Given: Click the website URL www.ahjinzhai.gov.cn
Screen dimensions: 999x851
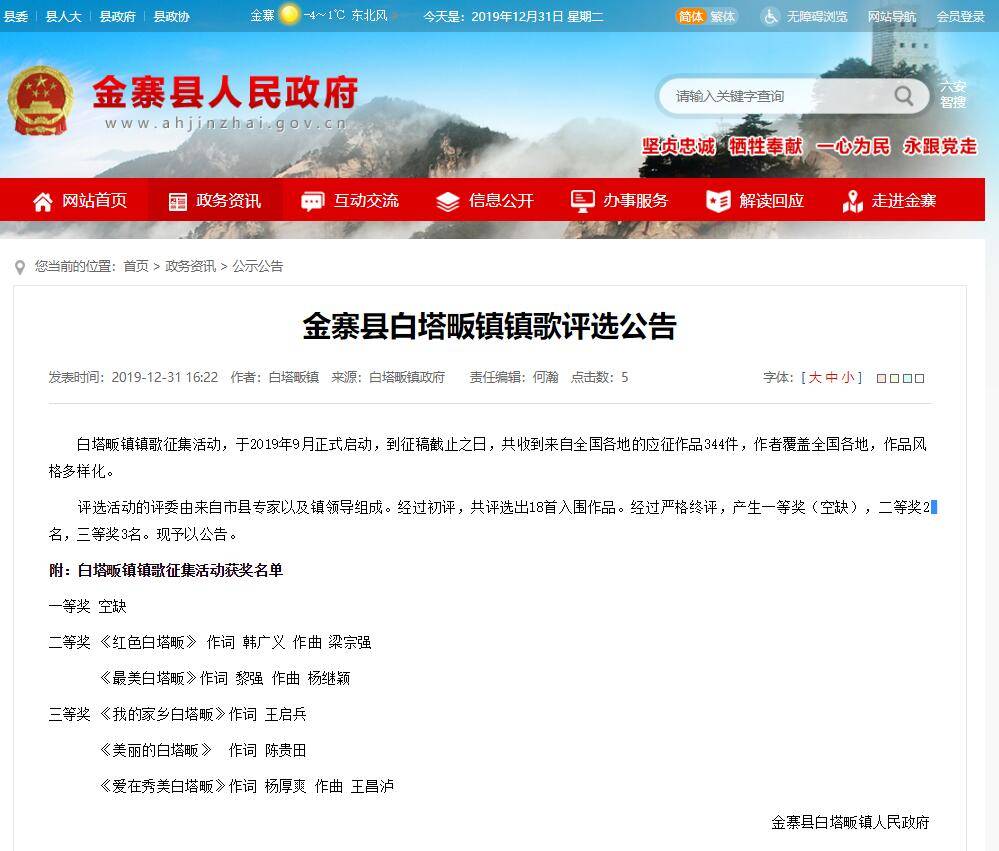Looking at the screenshot, I should [x=226, y=123].
